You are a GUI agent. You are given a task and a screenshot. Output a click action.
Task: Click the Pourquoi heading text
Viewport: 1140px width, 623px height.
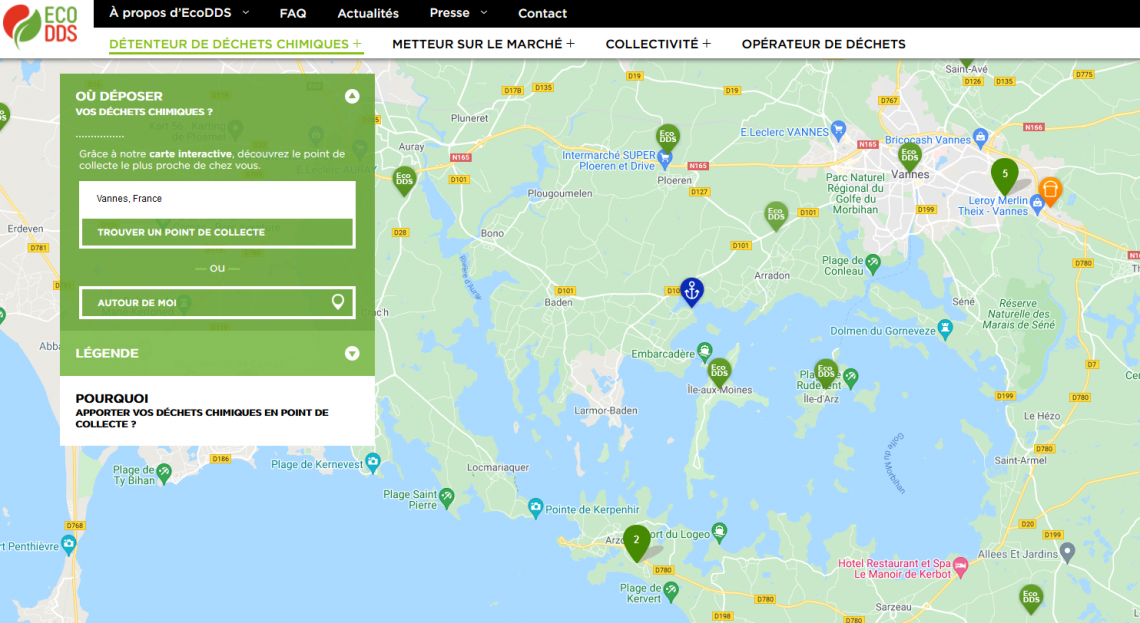click(112, 398)
